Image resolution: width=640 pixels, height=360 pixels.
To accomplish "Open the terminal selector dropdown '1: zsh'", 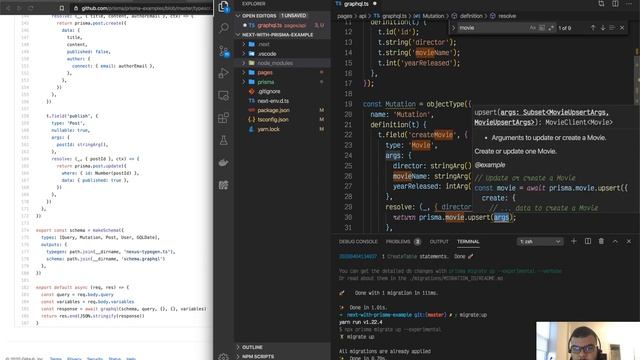I will tap(540, 242).
